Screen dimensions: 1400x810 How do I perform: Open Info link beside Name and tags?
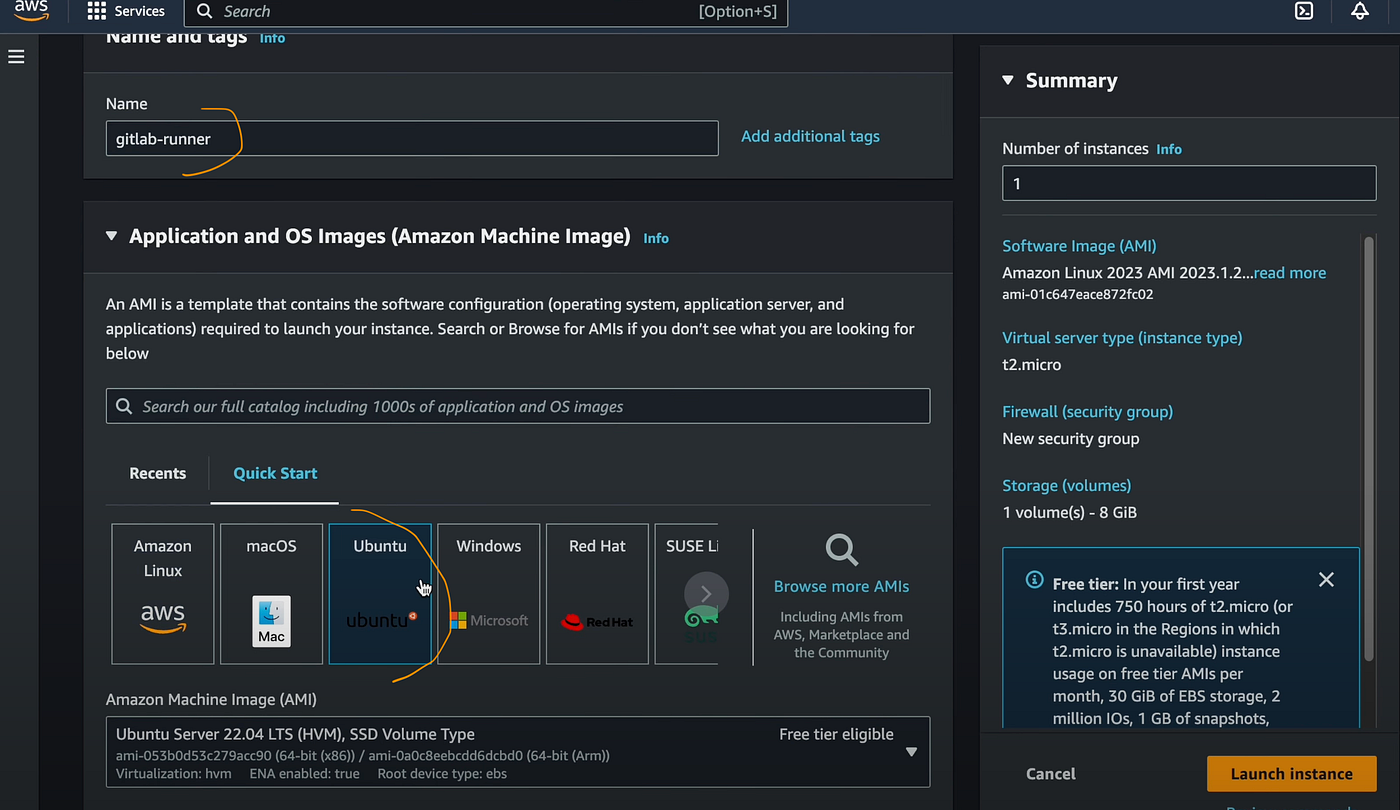(272, 37)
